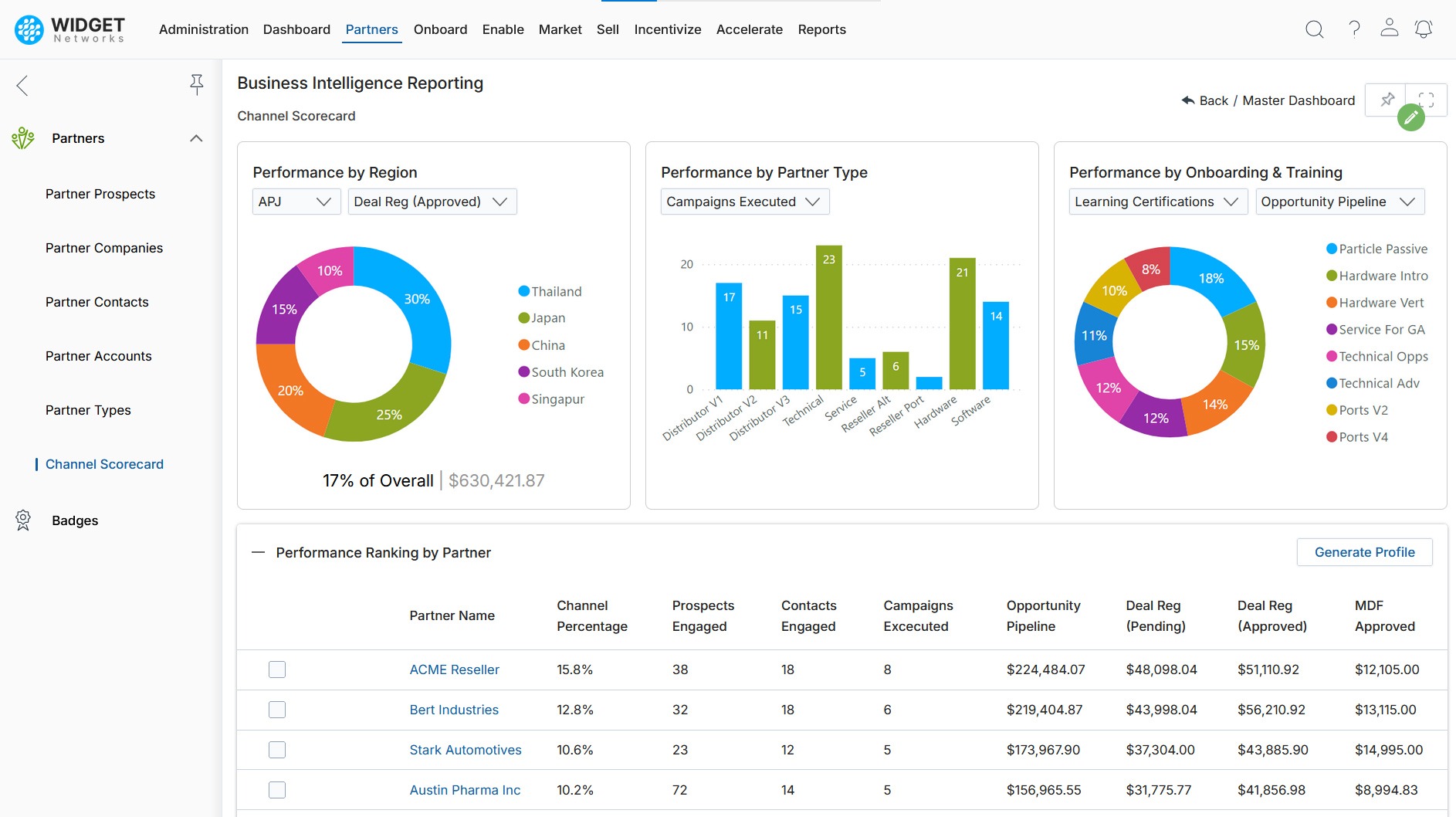
Task: Open the search icon in header
Action: click(1314, 29)
